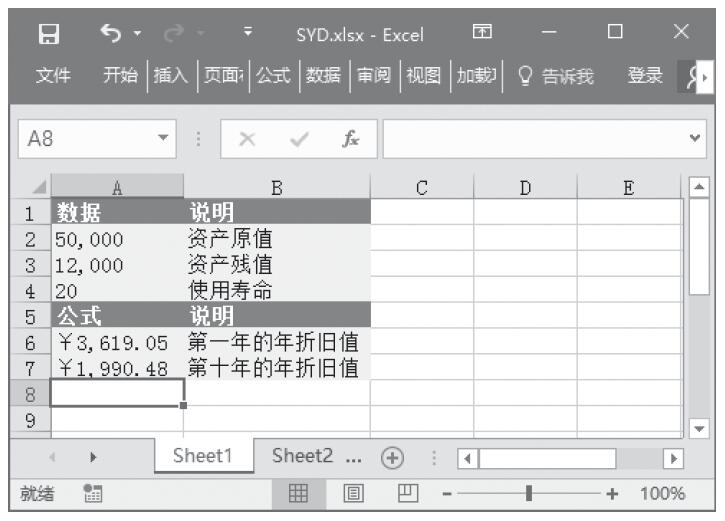Image resolution: width=725 pixels, height=521 pixels.
Task: Click the zoom in plus icon
Action: coord(612,494)
